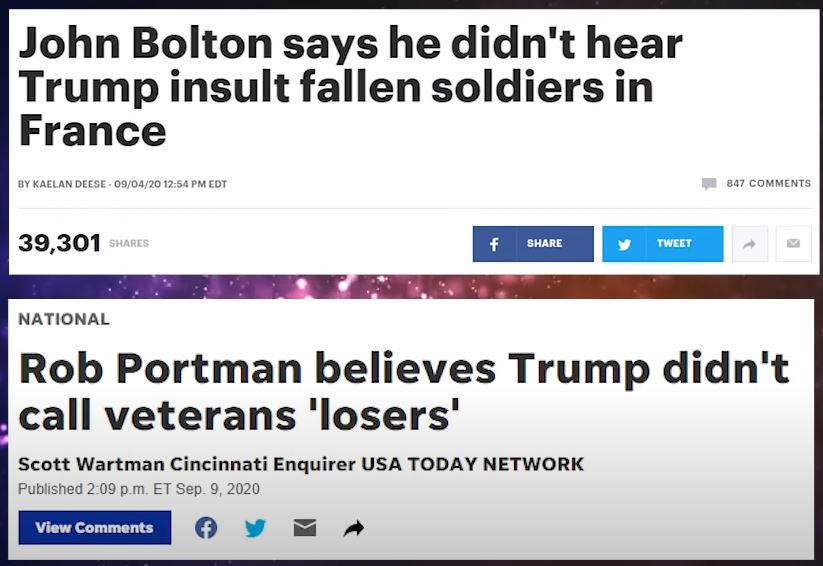Open the Rob Portman headline
This screenshot has height=566, width=823.
coord(403,391)
